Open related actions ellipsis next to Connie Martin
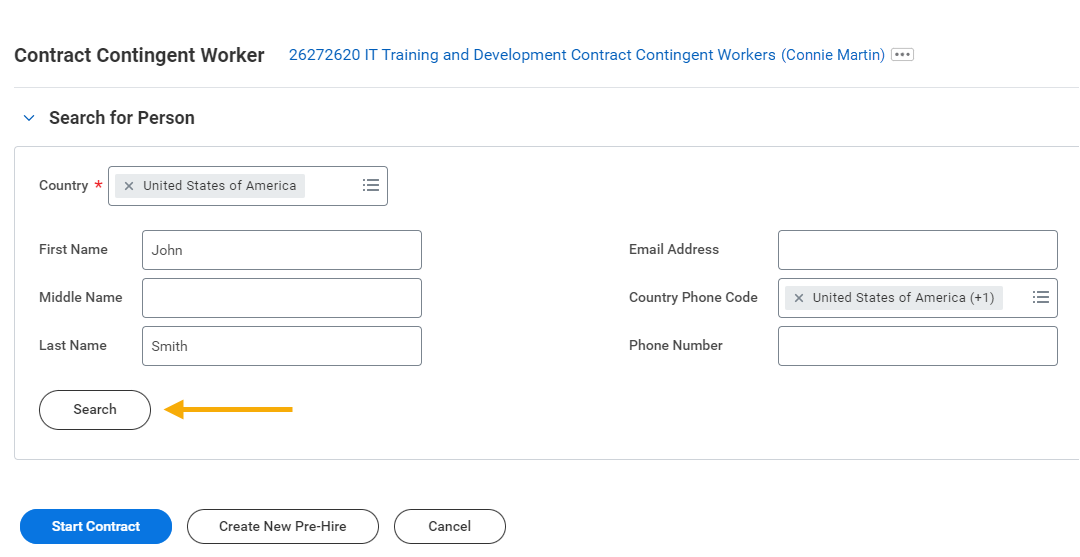 pyautogui.click(x=902, y=55)
